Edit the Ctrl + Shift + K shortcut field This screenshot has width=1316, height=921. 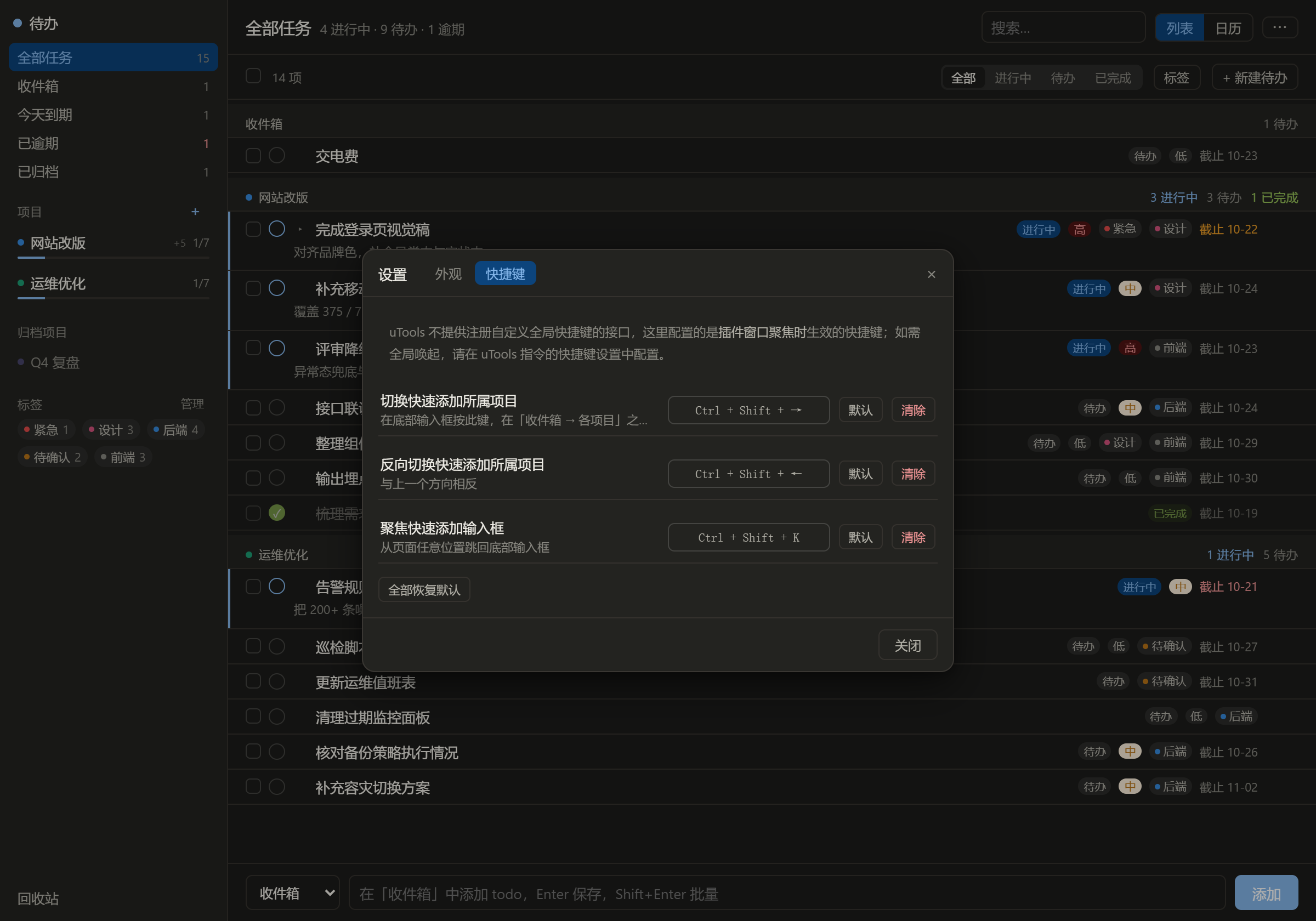pyautogui.click(x=748, y=537)
